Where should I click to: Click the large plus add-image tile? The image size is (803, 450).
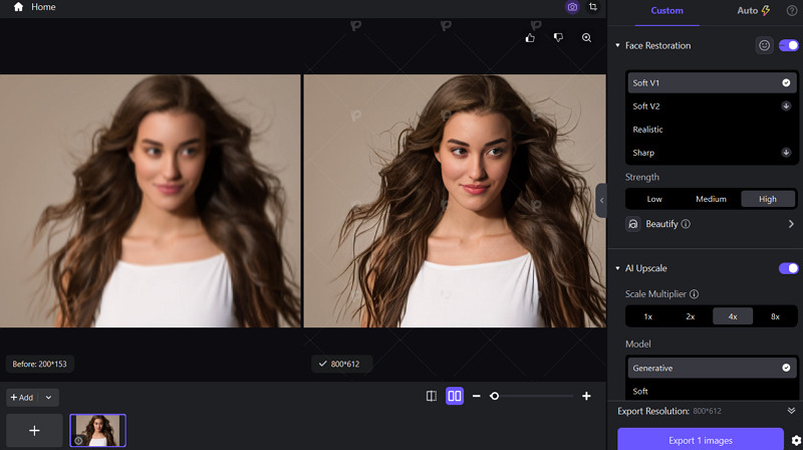click(34, 431)
